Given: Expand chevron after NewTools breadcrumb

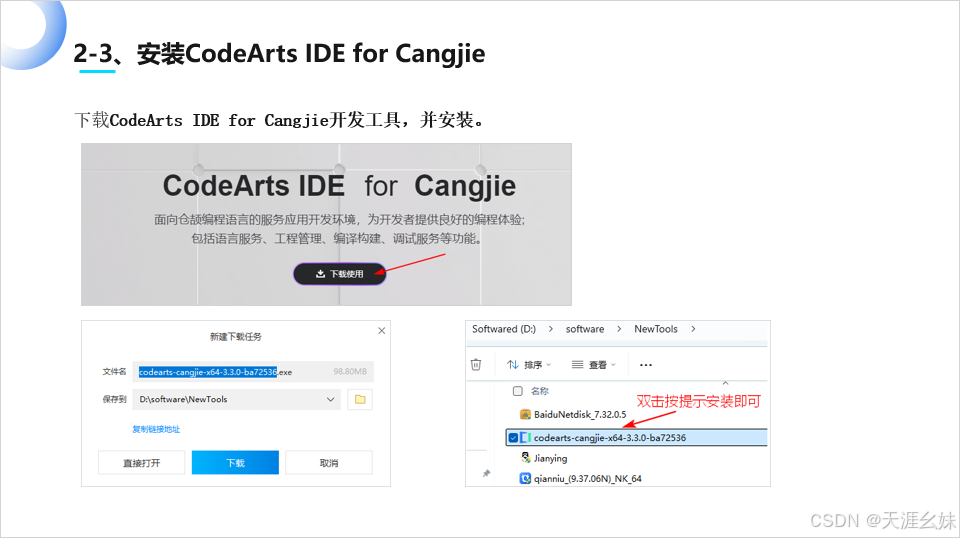Looking at the screenshot, I should (x=693, y=329).
